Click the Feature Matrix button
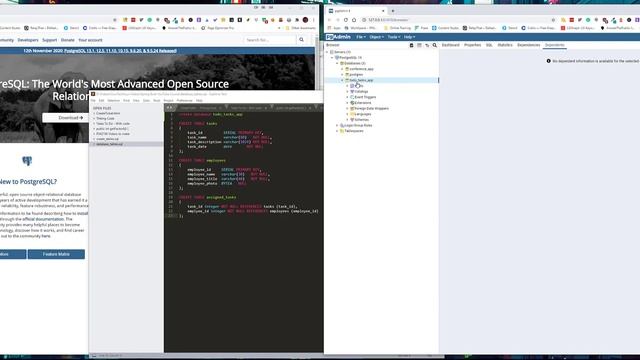 [56, 254]
